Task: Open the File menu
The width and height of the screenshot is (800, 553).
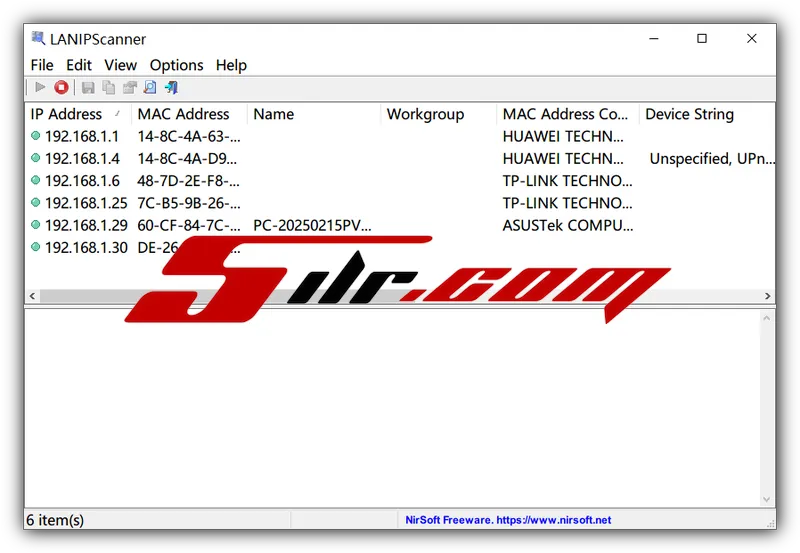Action: (x=42, y=65)
